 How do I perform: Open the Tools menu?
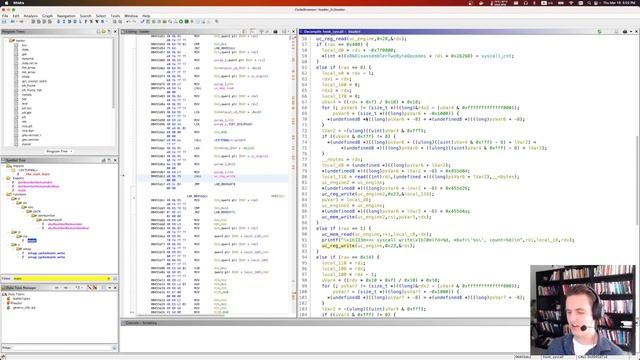click(x=115, y=16)
